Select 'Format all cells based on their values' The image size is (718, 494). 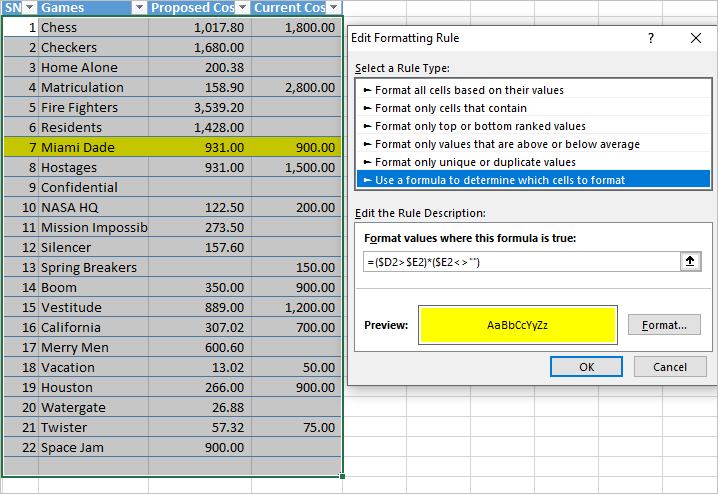[x=533, y=90]
